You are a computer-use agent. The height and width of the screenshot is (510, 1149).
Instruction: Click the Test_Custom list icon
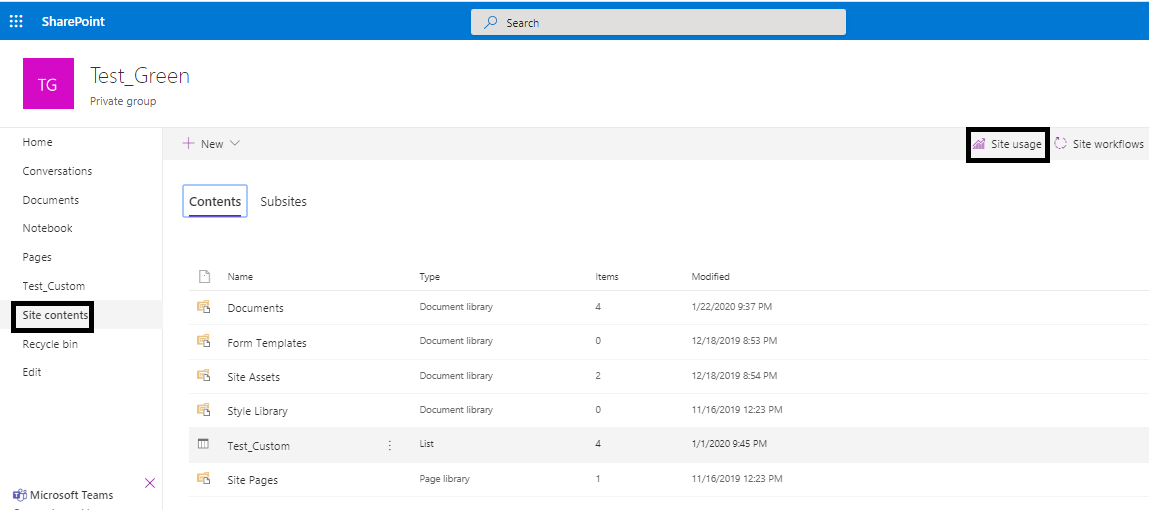pyautogui.click(x=204, y=445)
